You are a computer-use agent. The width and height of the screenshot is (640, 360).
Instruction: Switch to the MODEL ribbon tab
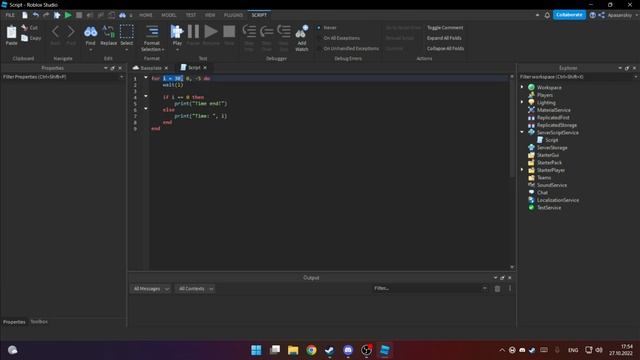pos(169,15)
